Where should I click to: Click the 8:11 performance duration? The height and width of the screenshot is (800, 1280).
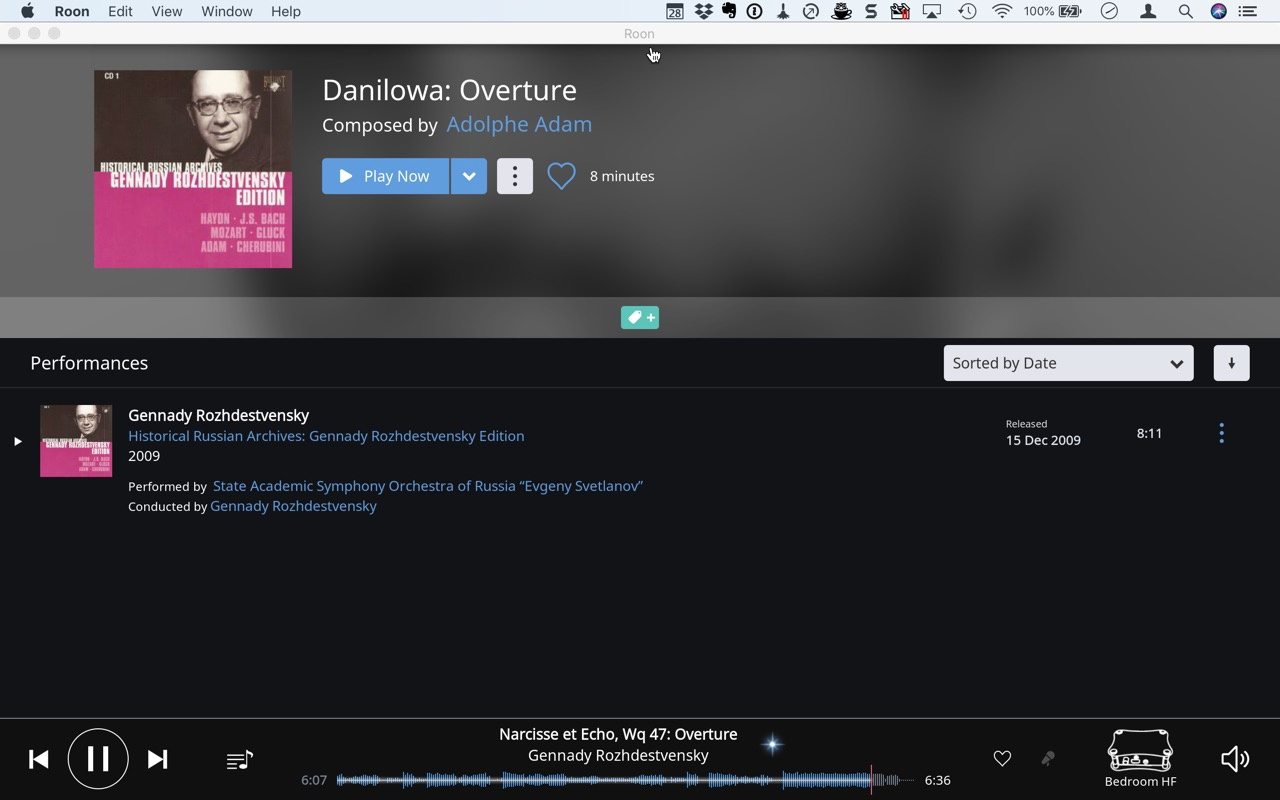1149,433
